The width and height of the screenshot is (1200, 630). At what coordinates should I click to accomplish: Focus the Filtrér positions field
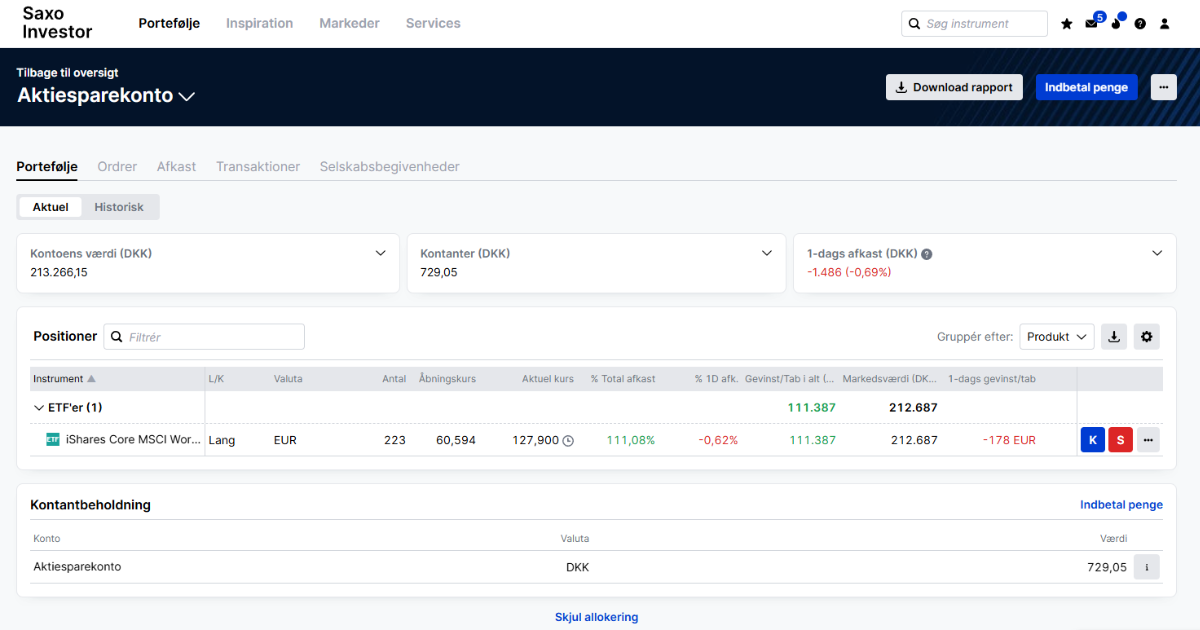point(204,337)
